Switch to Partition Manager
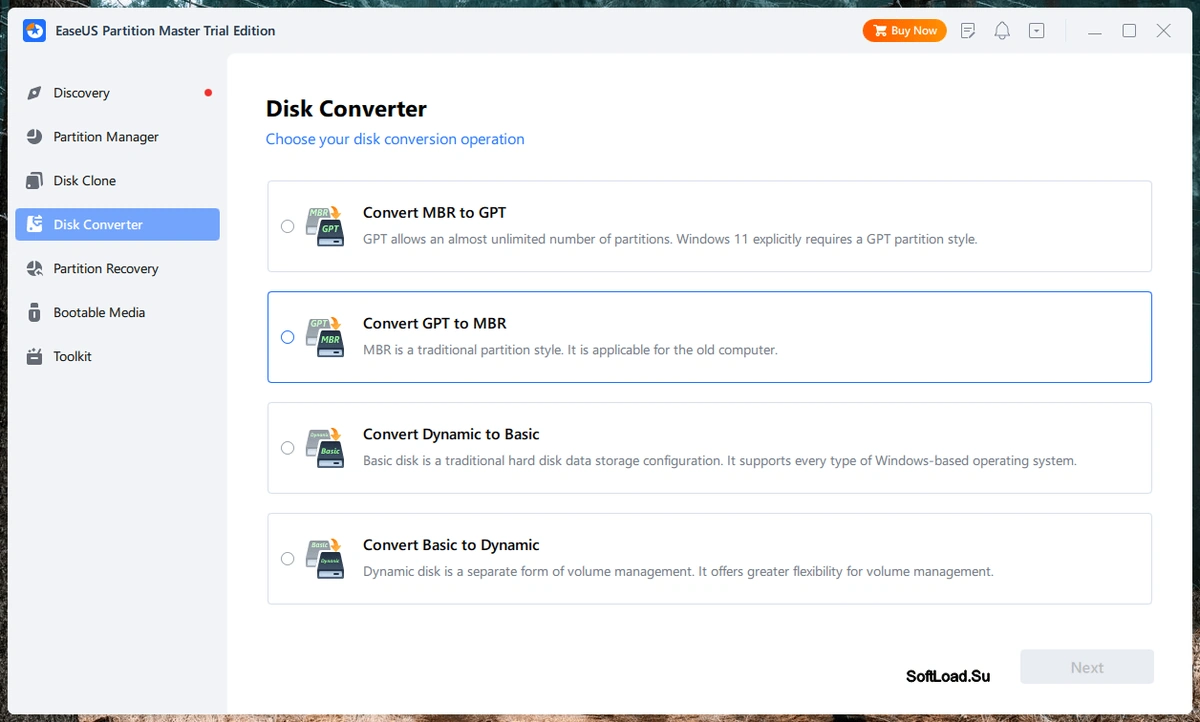 click(118, 137)
